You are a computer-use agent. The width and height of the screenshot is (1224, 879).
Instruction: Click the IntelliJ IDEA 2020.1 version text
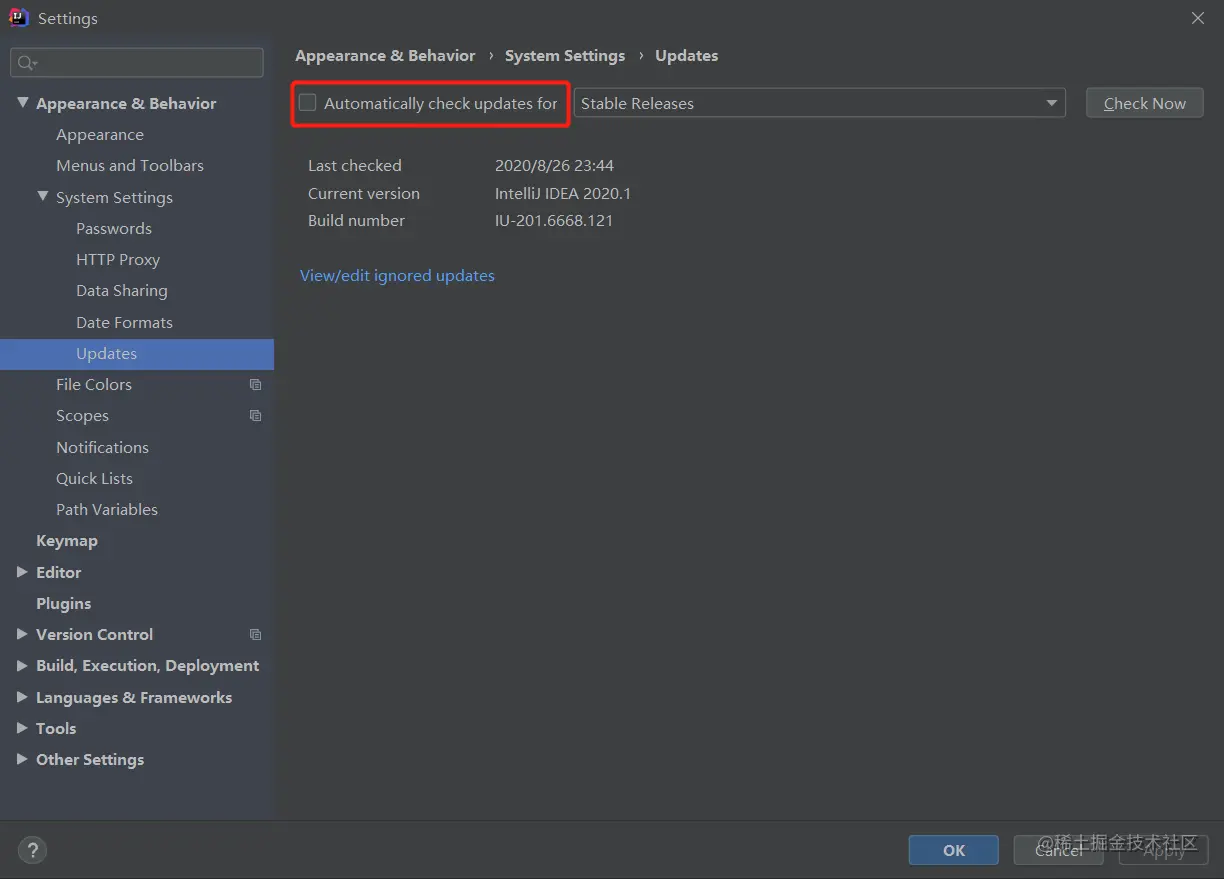tap(563, 194)
